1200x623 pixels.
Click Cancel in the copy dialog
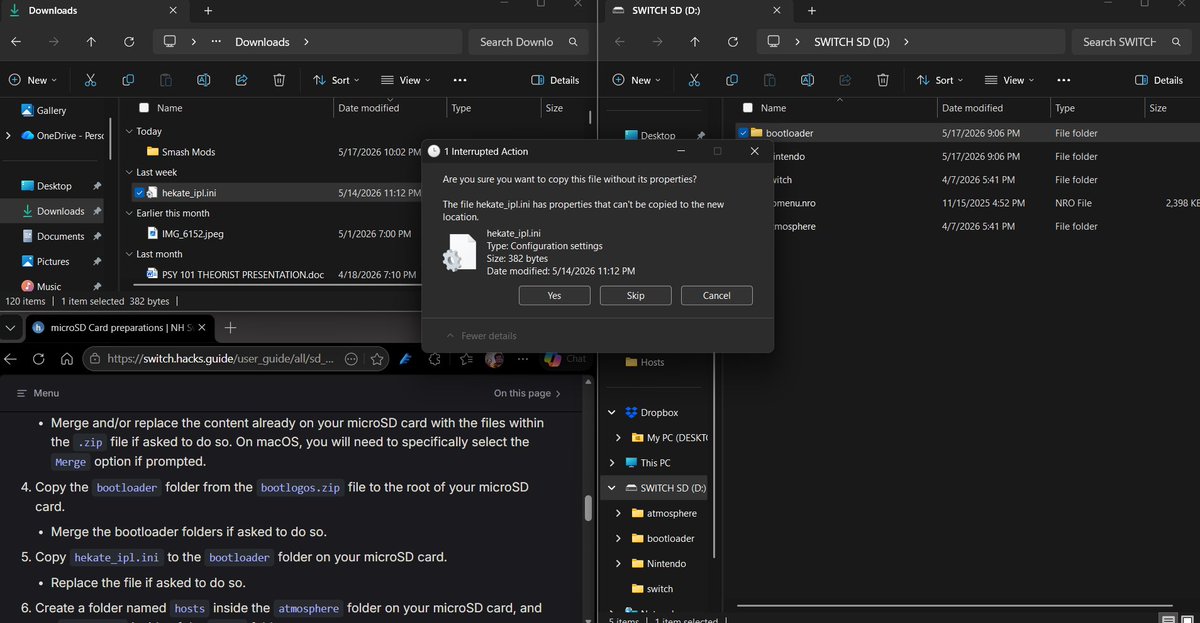pos(716,295)
